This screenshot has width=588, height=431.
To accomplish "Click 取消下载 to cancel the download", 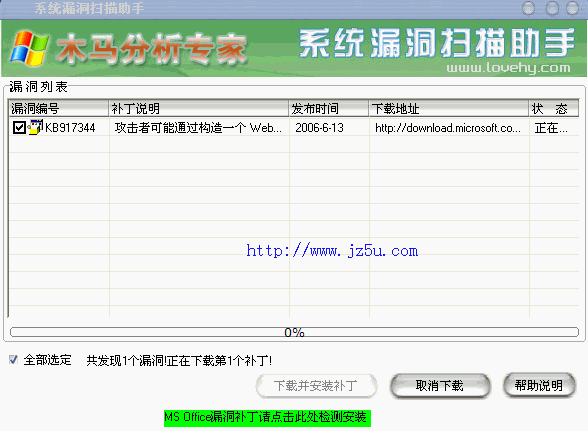I will tap(440, 385).
